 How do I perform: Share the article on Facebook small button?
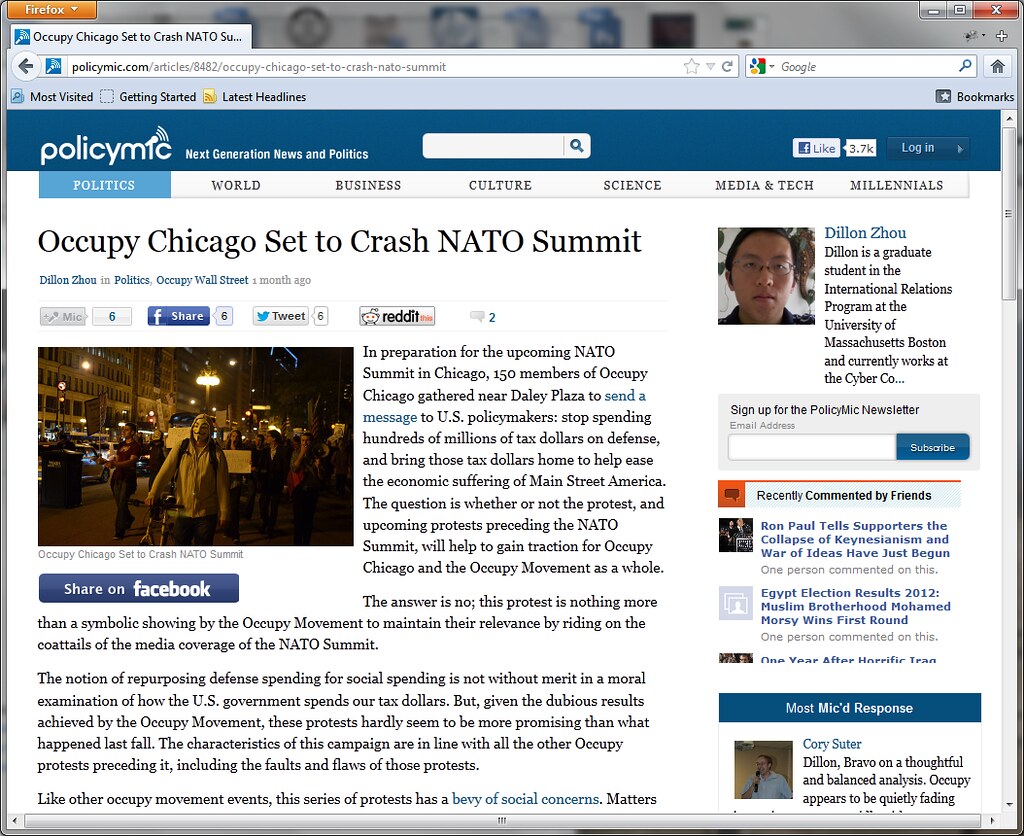click(x=178, y=316)
